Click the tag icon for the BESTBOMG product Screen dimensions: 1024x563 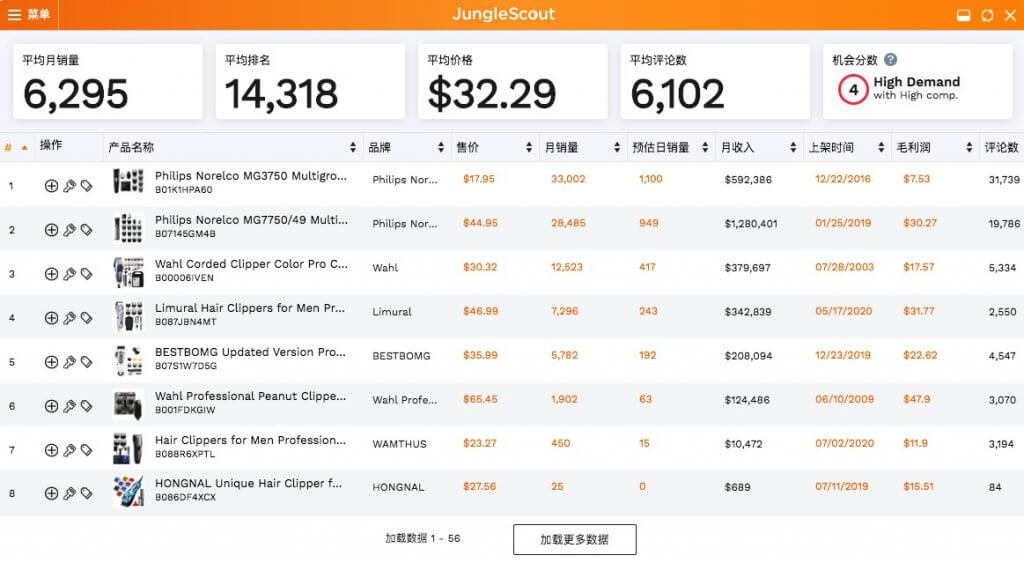(x=86, y=362)
